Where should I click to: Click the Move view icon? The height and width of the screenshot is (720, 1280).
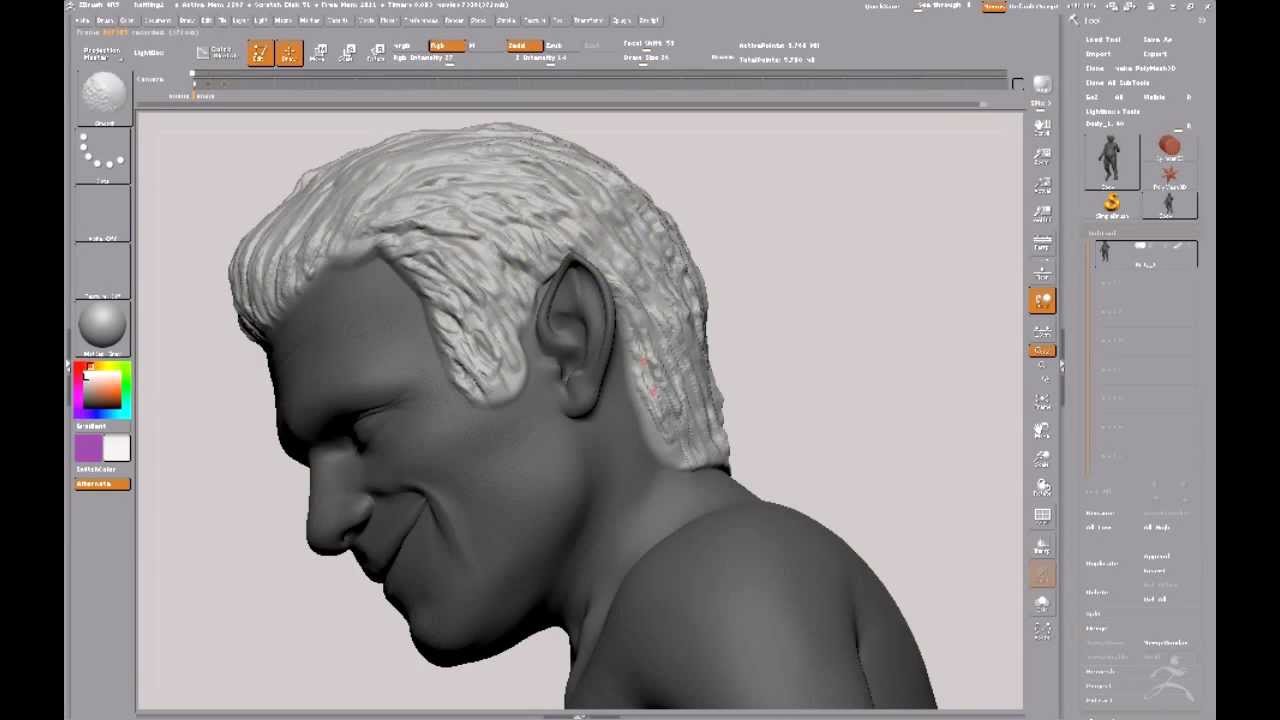pyautogui.click(x=1042, y=430)
